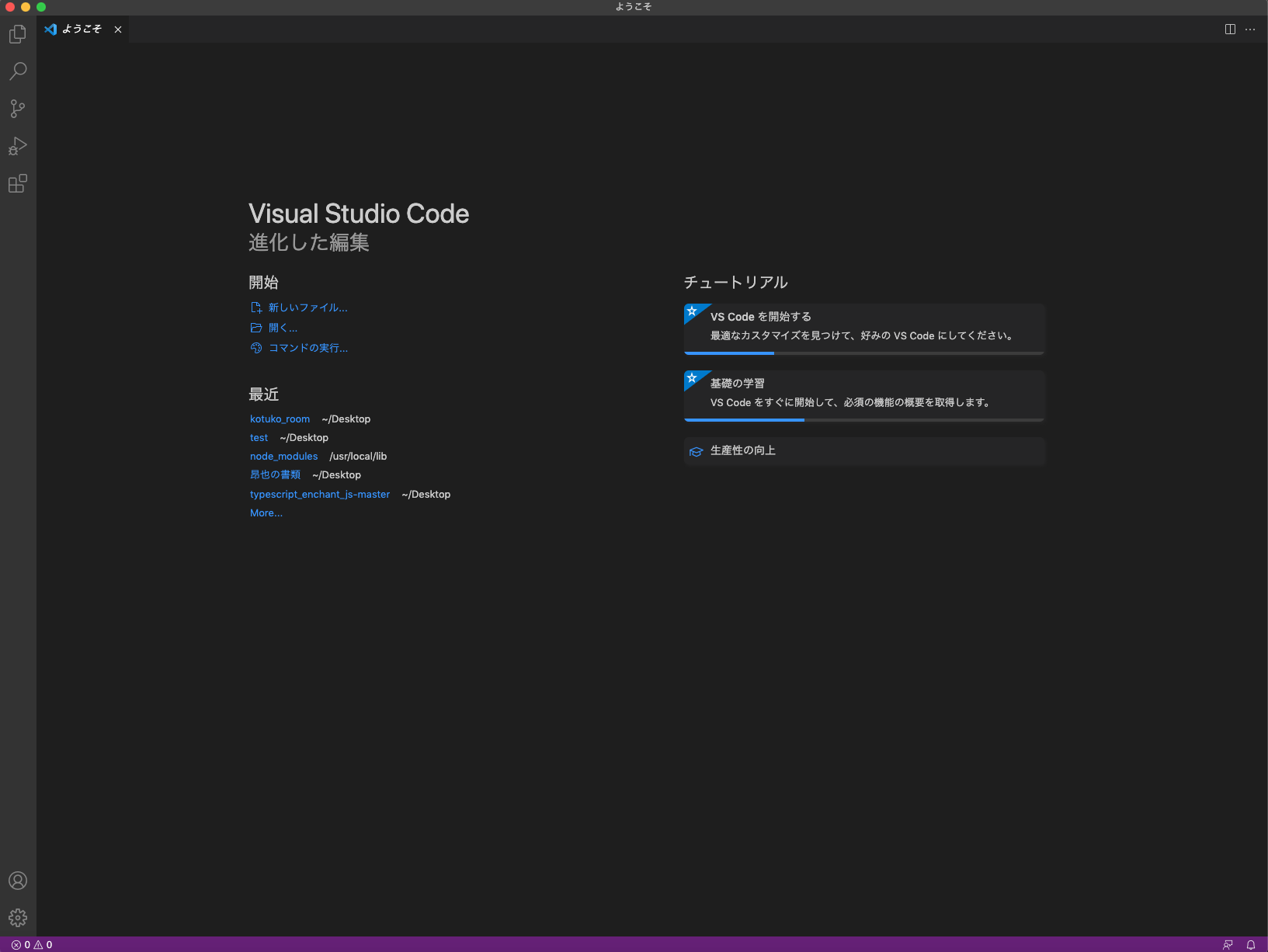Click 開く... link

tap(283, 328)
